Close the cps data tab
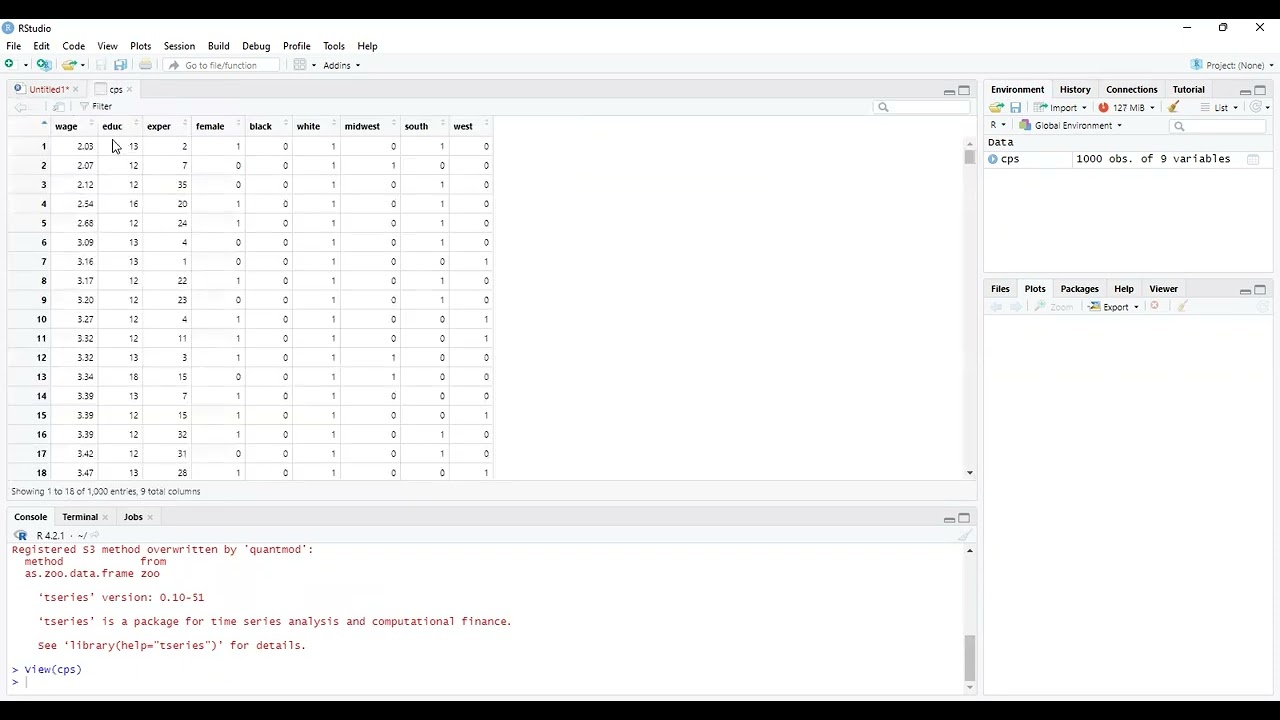 (x=129, y=90)
